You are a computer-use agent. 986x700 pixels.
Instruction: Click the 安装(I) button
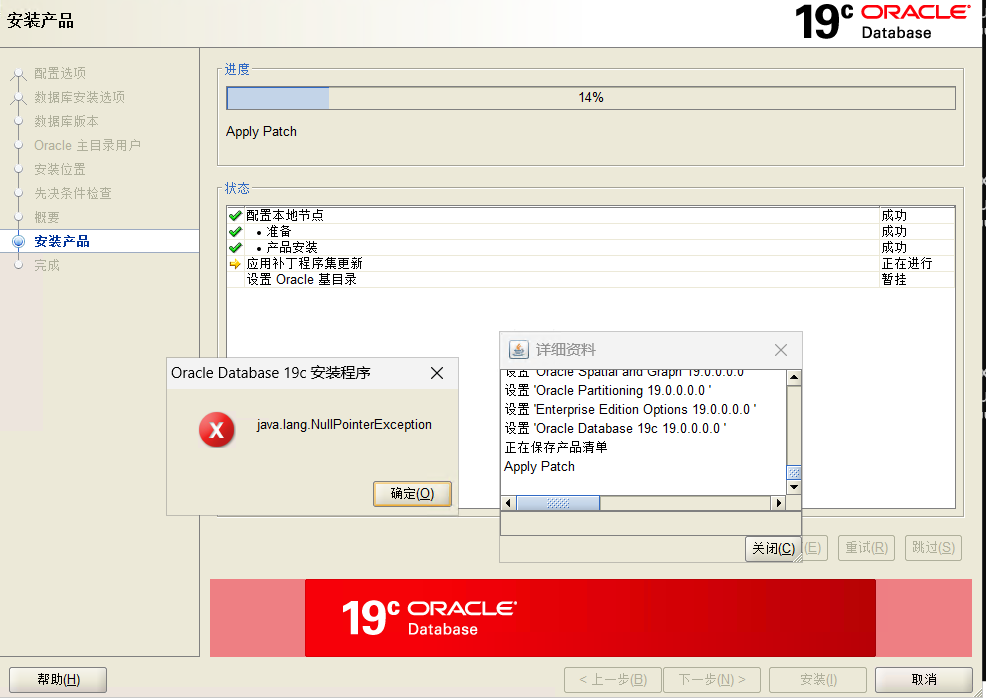pyautogui.click(x=818, y=679)
